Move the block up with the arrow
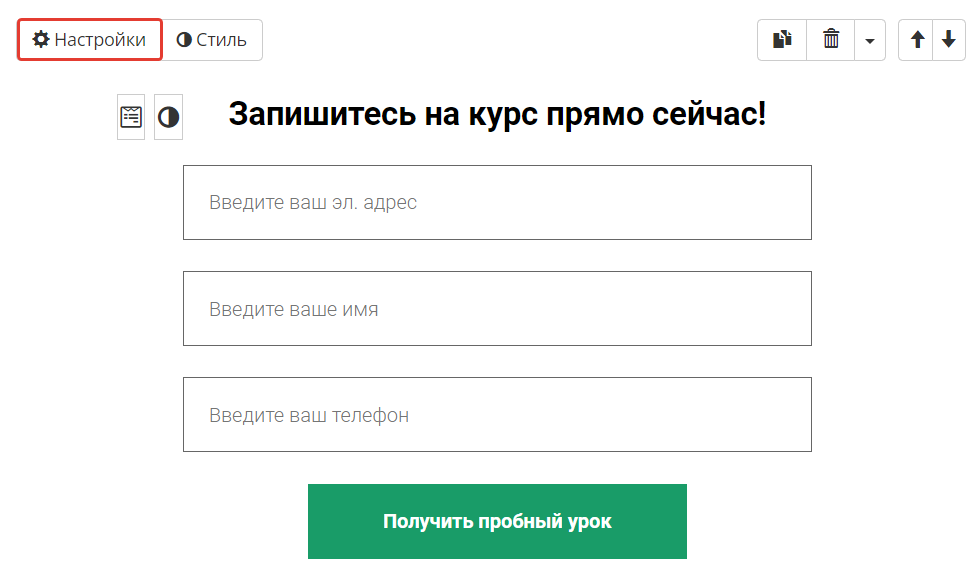 point(918,40)
